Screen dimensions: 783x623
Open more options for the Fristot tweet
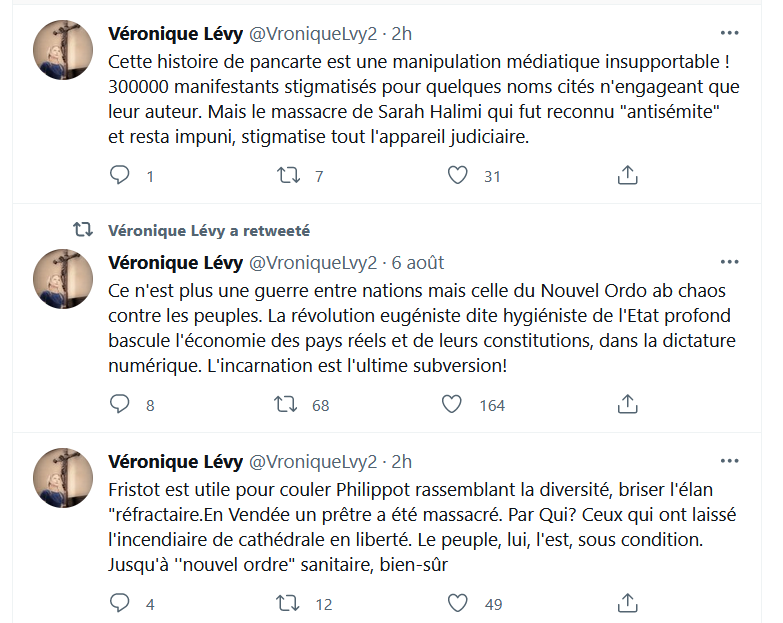730,462
